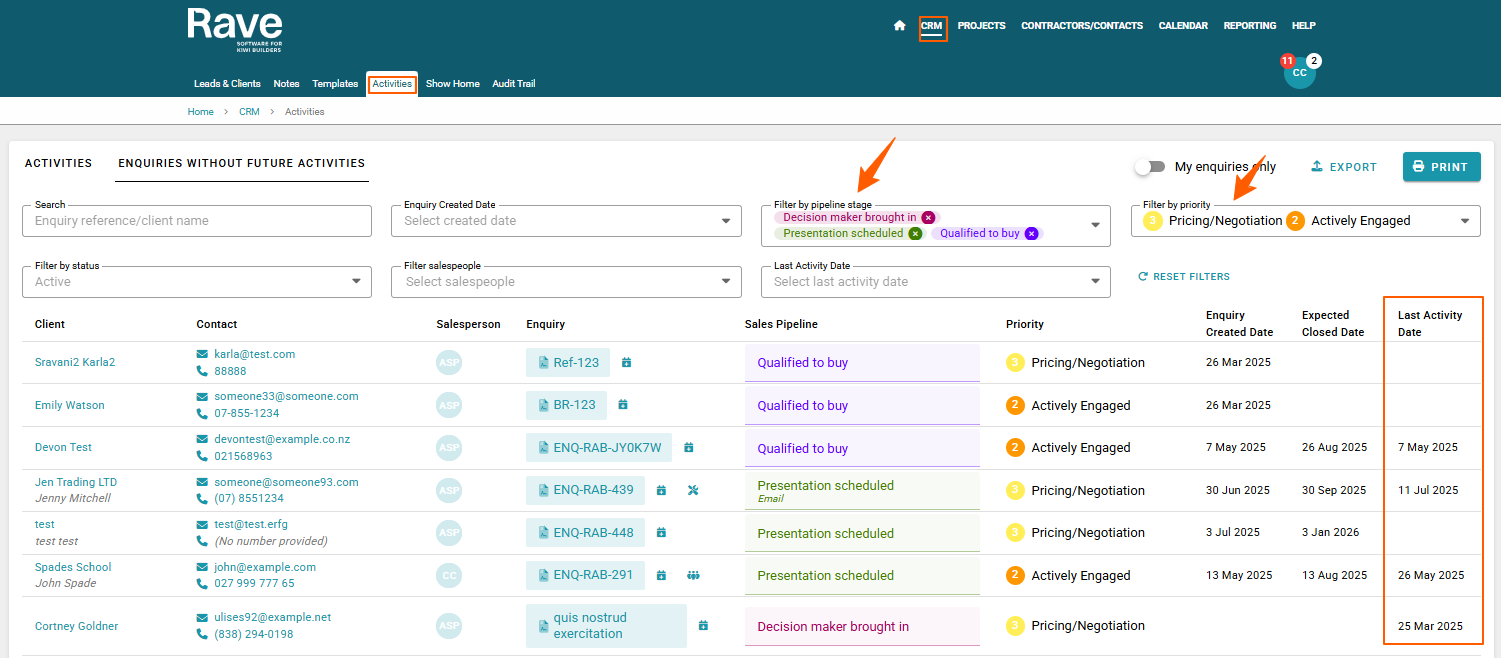Click the envelope icon beside devontest@example.co.nz

[x=202, y=439]
